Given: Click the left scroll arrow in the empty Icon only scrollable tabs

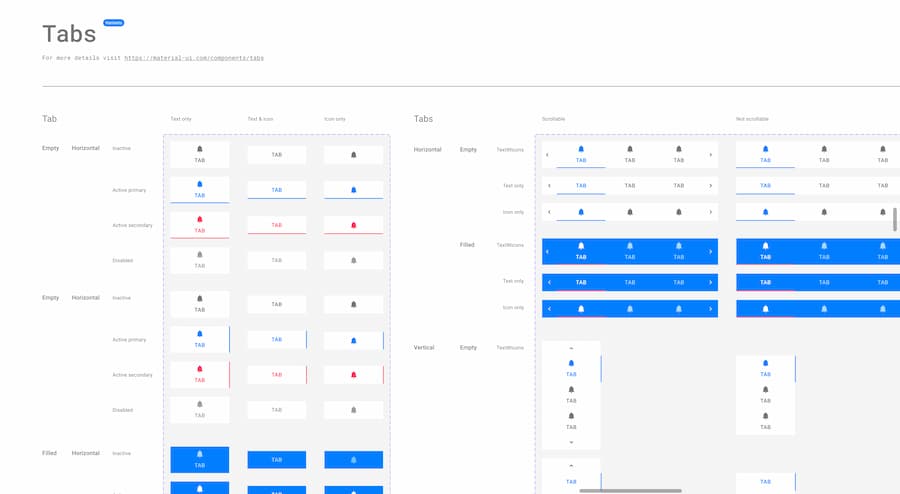Looking at the screenshot, I should point(549,212).
